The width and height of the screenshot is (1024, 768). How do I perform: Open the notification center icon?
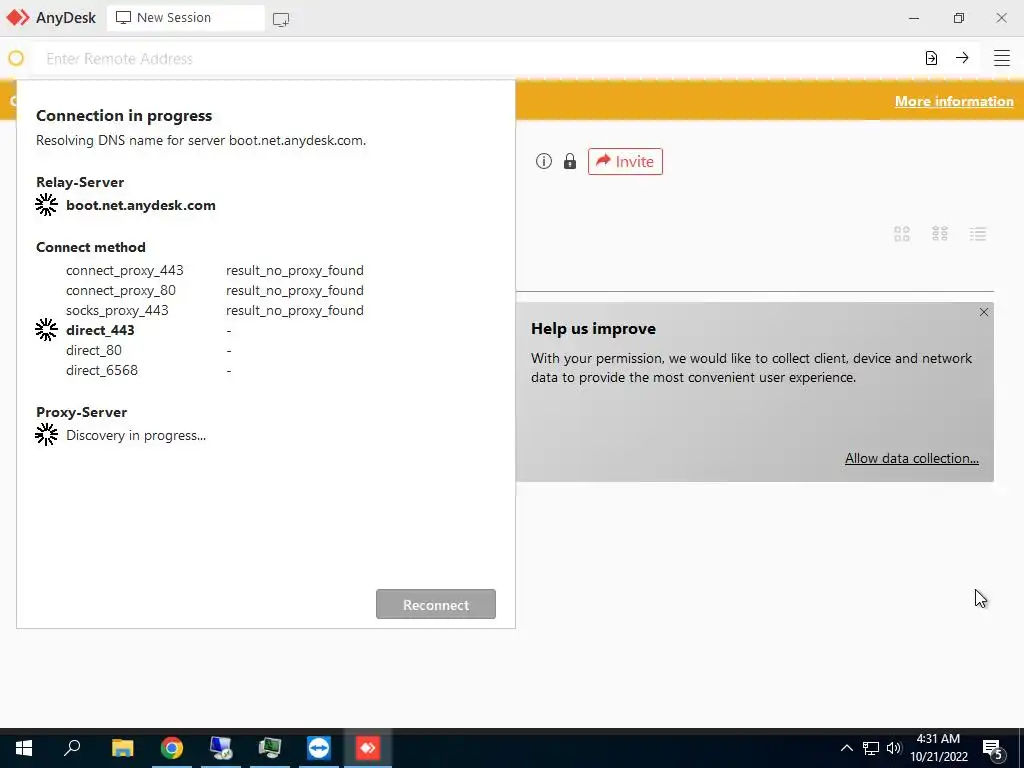993,750
